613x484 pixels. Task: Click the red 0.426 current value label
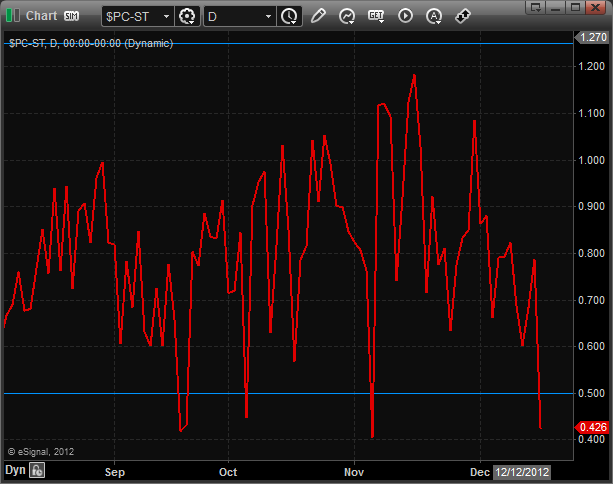[591, 427]
